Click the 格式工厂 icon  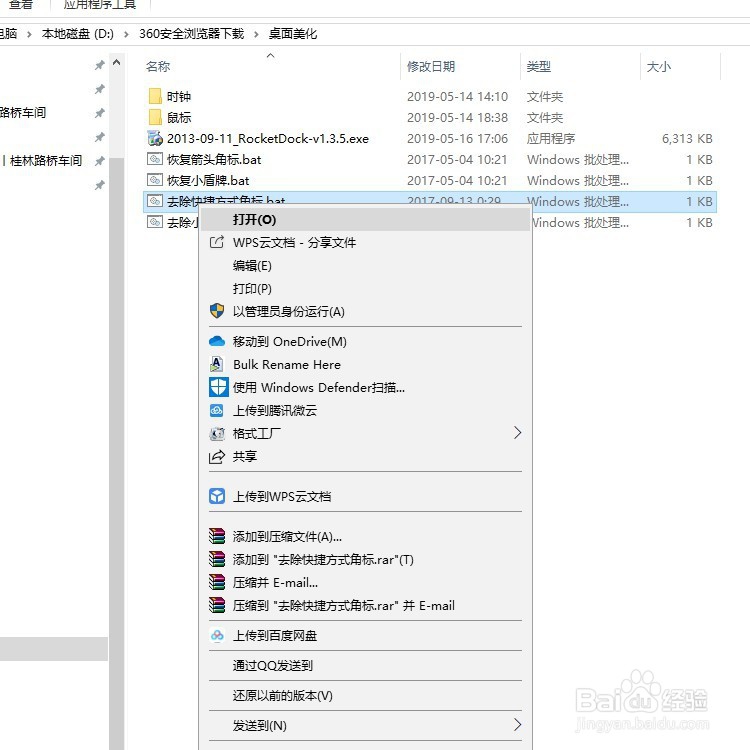(x=217, y=433)
